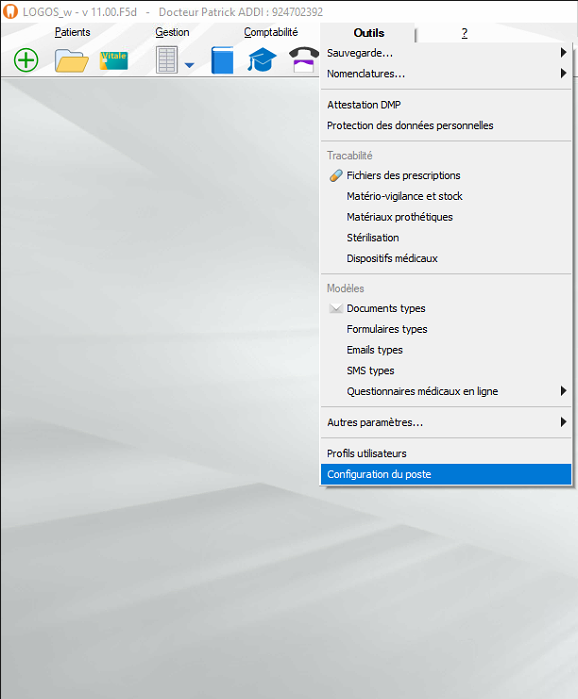Viewport: 578px width, 699px height.
Task: Click the green plus new patient icon
Action: (x=26, y=60)
